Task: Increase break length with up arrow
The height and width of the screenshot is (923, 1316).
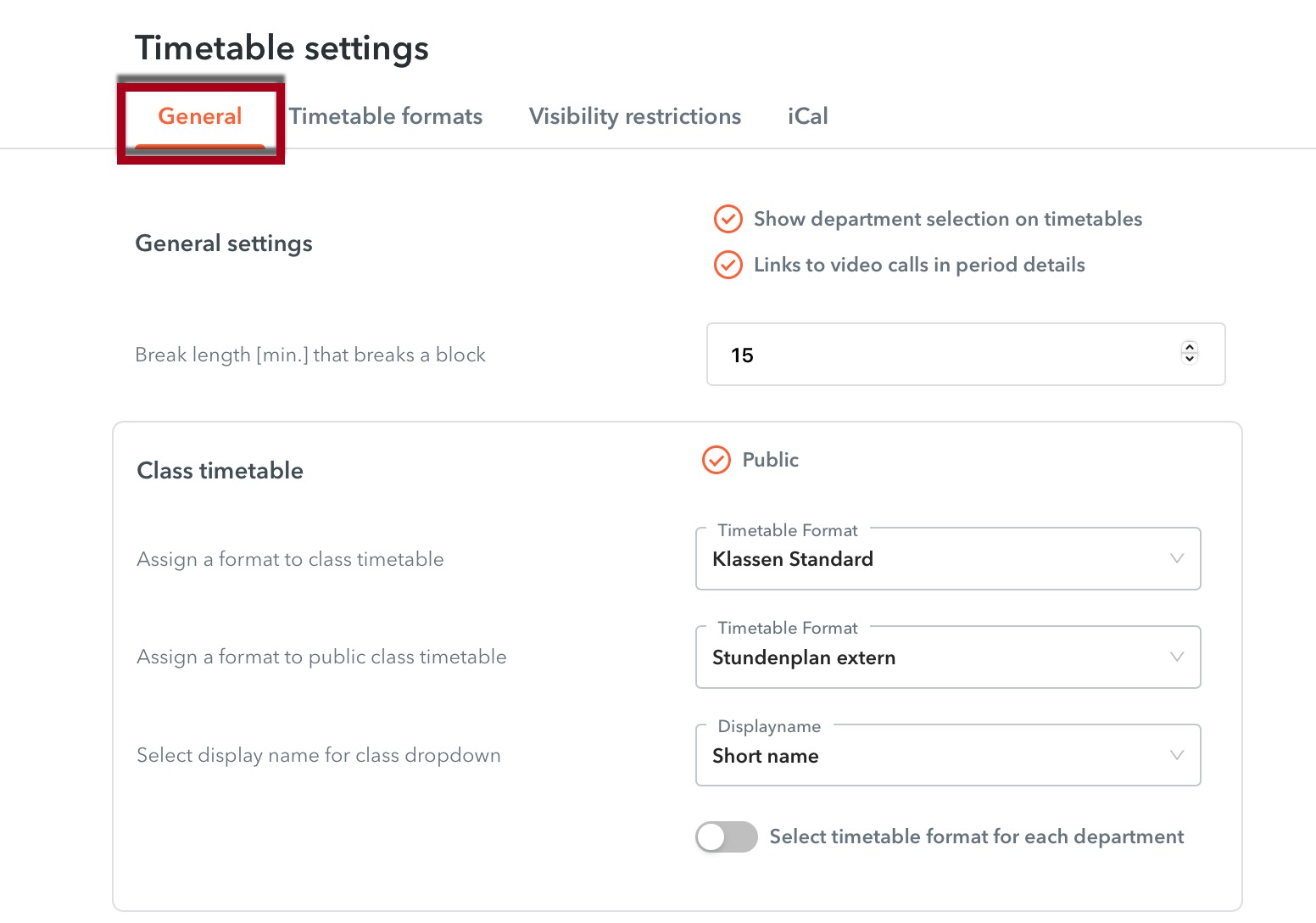Action: point(1190,347)
